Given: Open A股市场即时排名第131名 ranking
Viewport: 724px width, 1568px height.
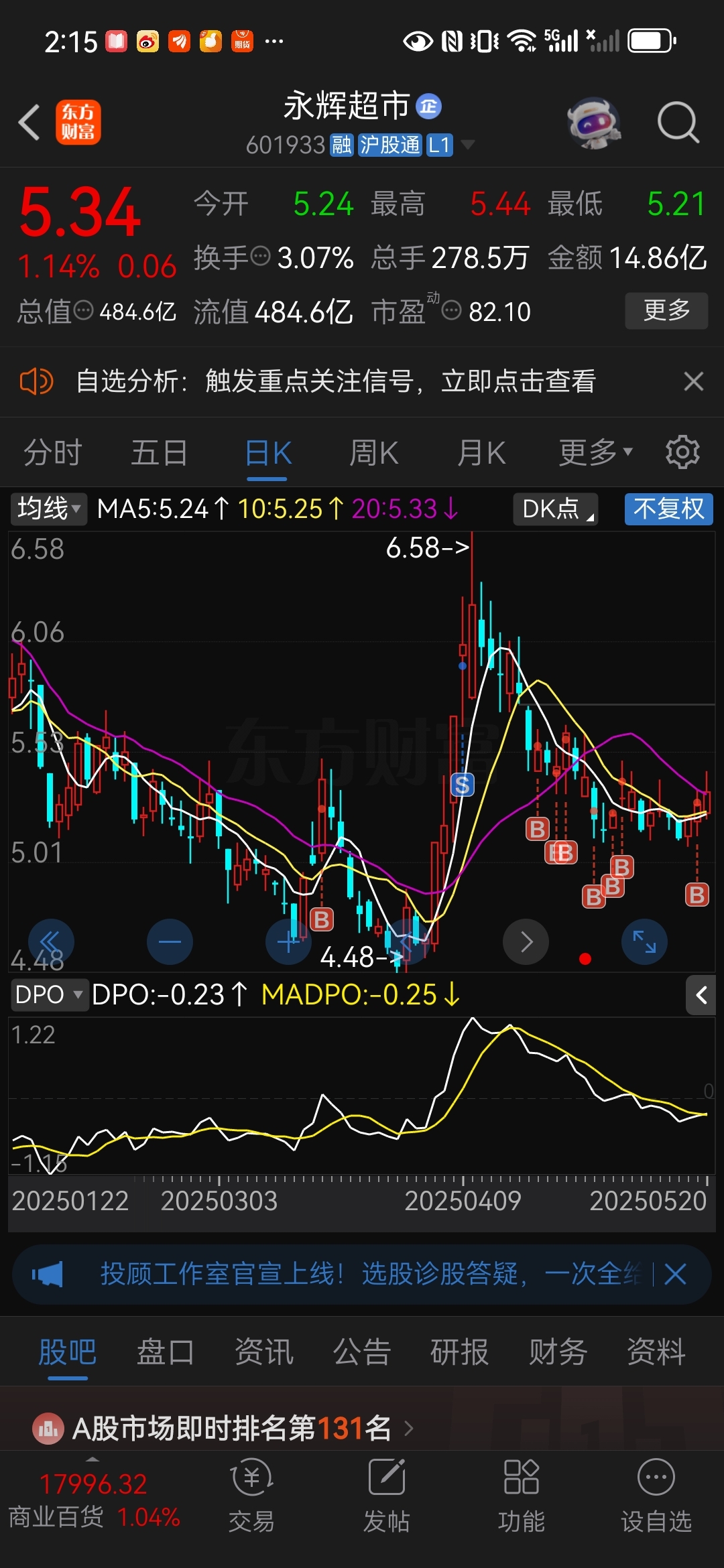Looking at the screenshot, I should click(x=232, y=1429).
